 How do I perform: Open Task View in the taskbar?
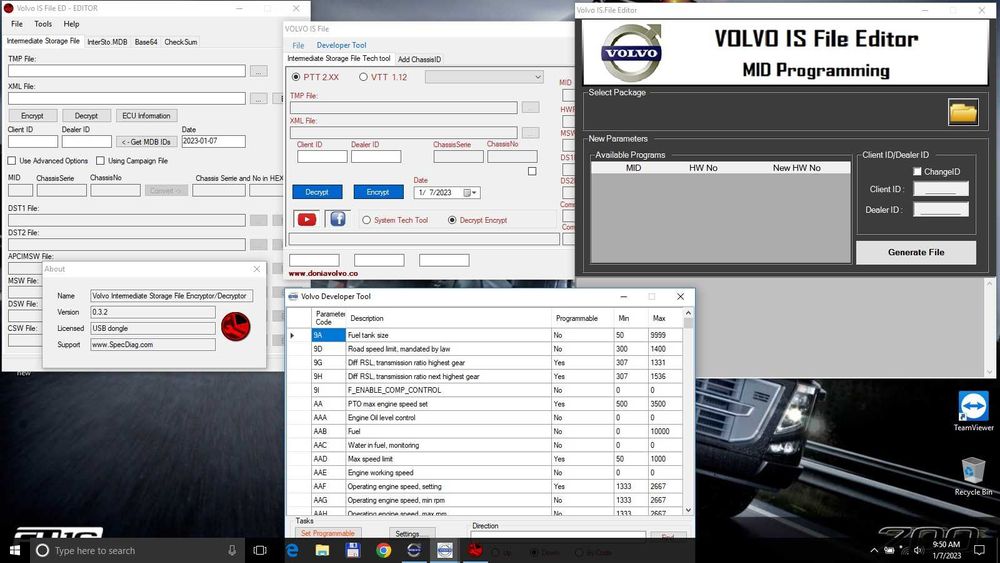[x=260, y=550]
